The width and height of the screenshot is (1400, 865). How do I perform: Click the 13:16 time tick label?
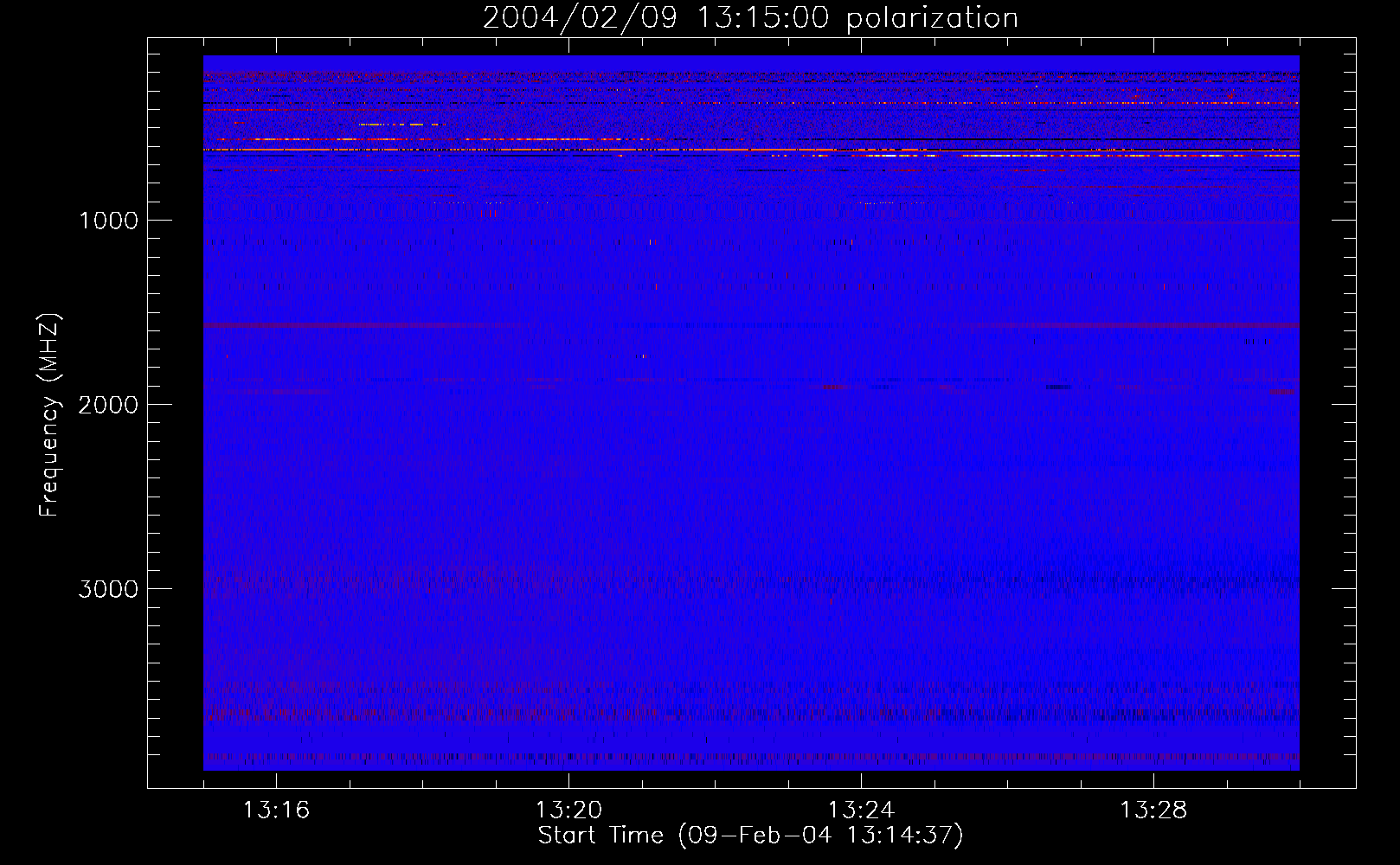coord(276,811)
